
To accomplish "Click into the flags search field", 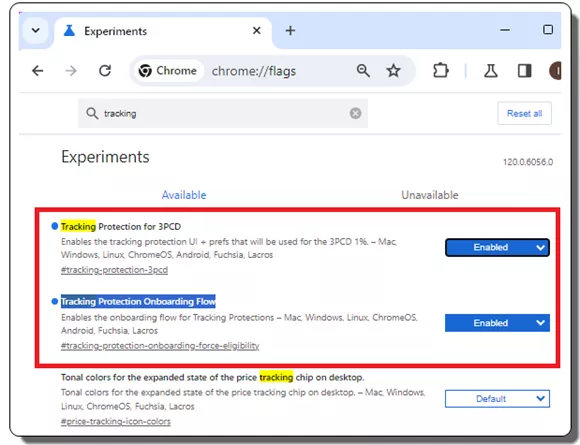I will point(223,113).
